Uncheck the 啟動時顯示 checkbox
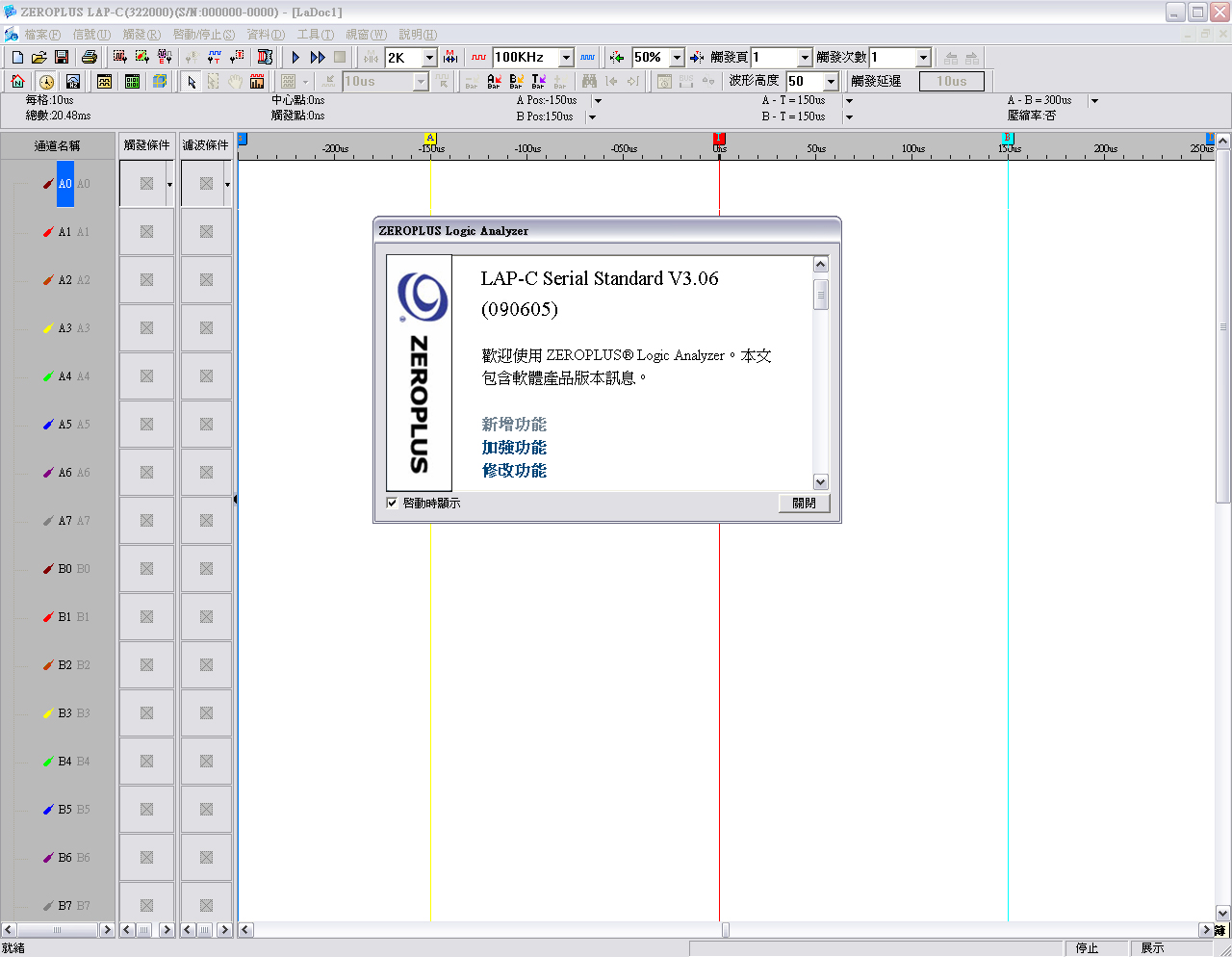1232x957 pixels. point(392,503)
